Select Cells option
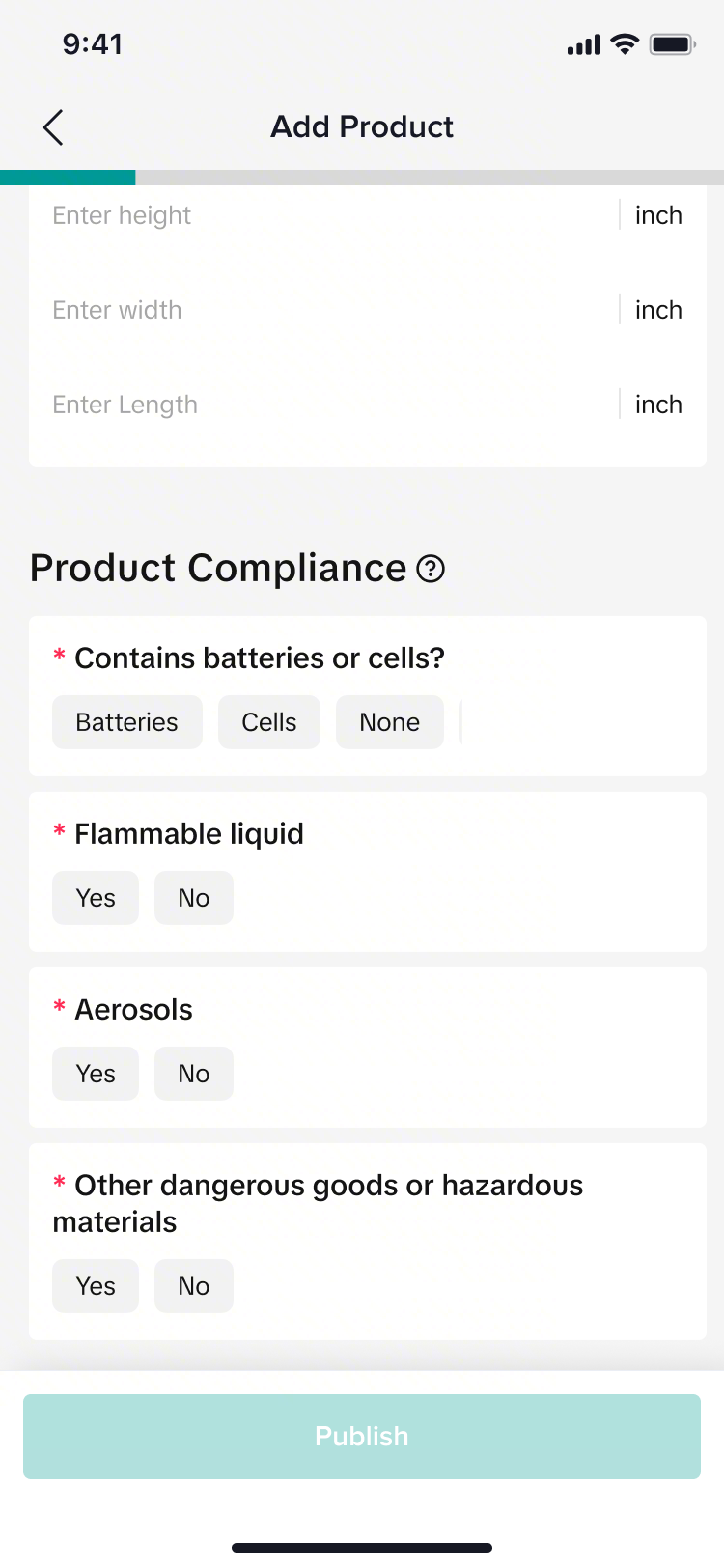724x1568 pixels. pyautogui.click(x=269, y=722)
